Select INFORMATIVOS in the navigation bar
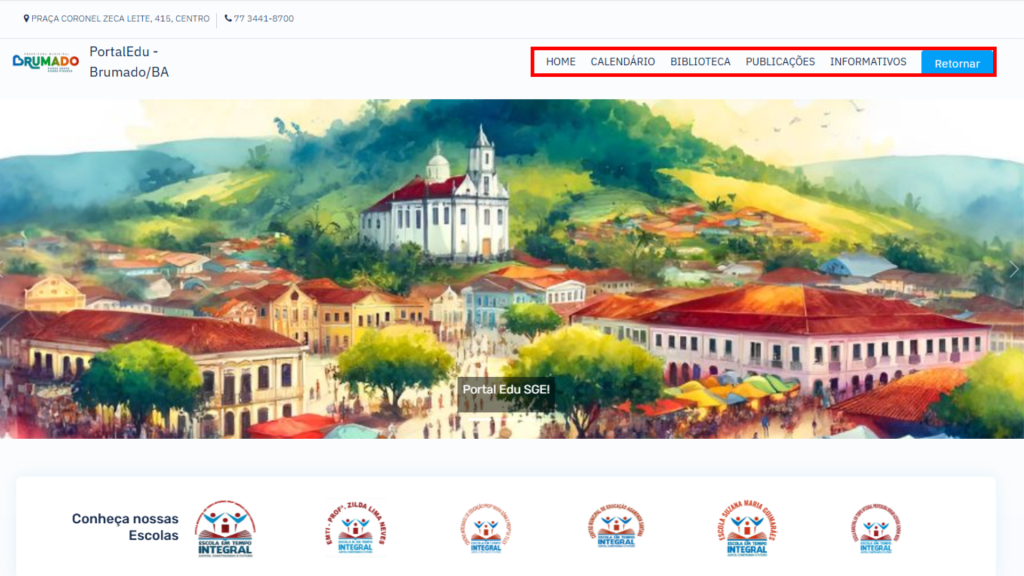1024x576 pixels. tap(868, 62)
